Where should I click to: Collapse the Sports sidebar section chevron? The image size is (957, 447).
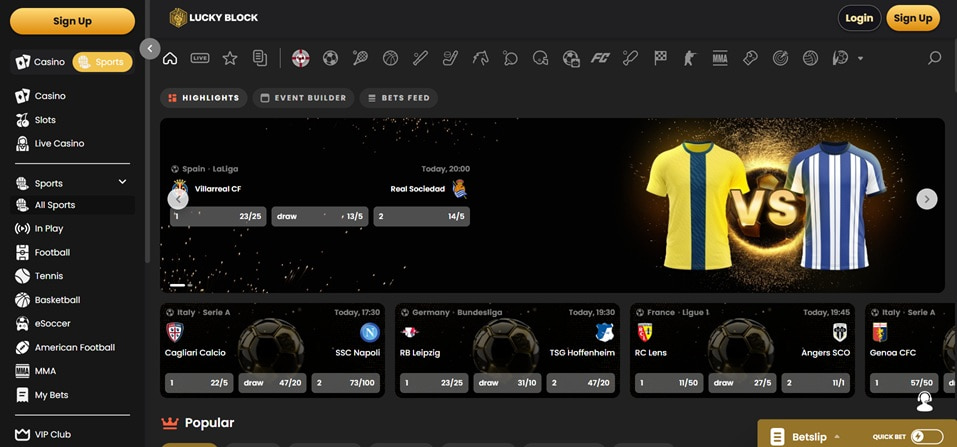click(x=123, y=182)
